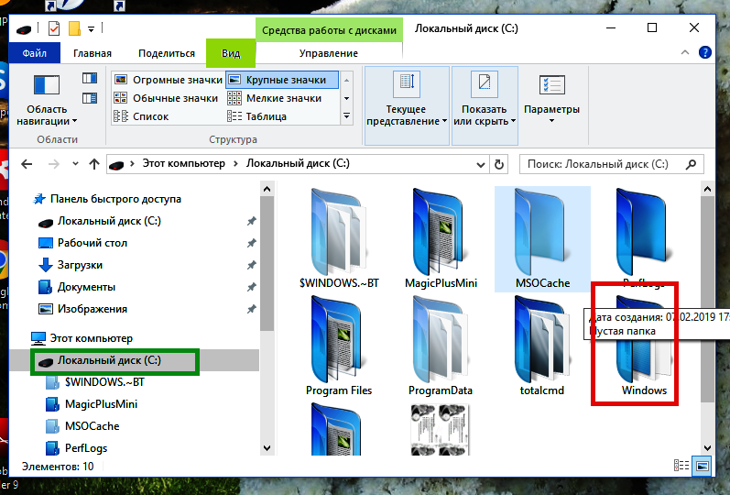Image resolution: width=730 pixels, height=495 pixels.
Task: Open recent locations dropdown arrow
Action: pyautogui.click(x=75, y=164)
